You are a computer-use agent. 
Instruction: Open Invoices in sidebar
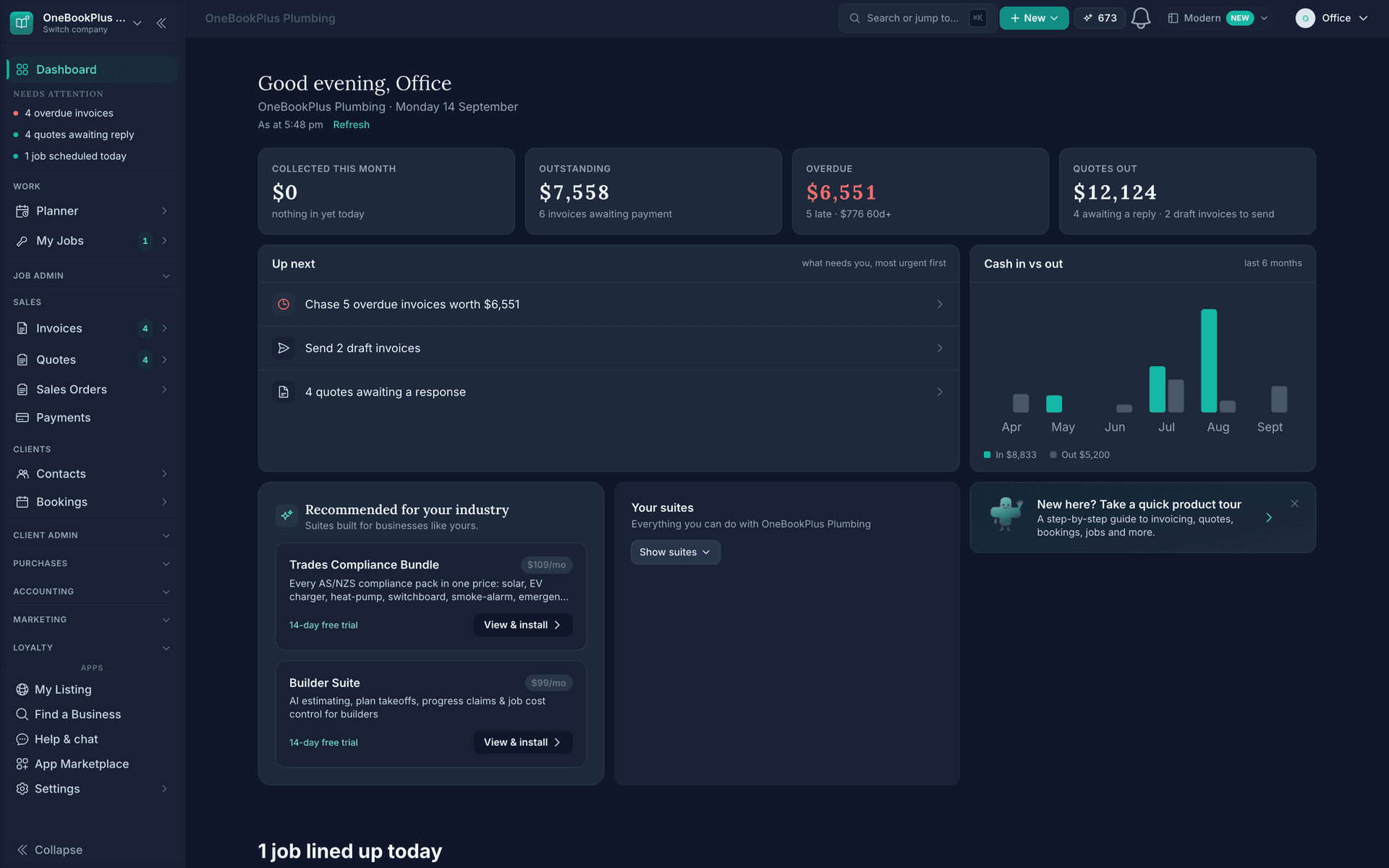tap(92, 328)
